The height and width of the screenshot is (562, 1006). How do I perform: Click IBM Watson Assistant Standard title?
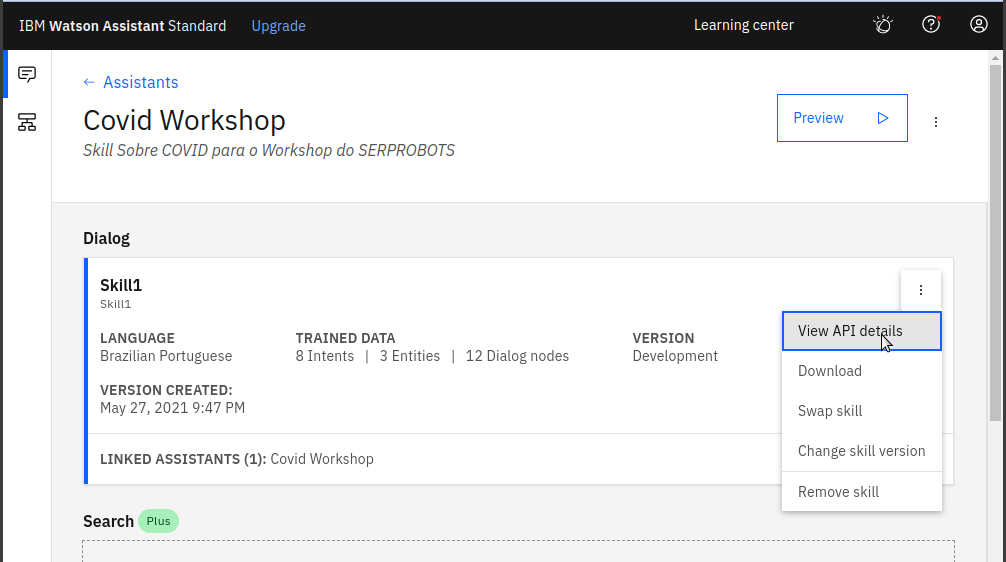(x=123, y=26)
